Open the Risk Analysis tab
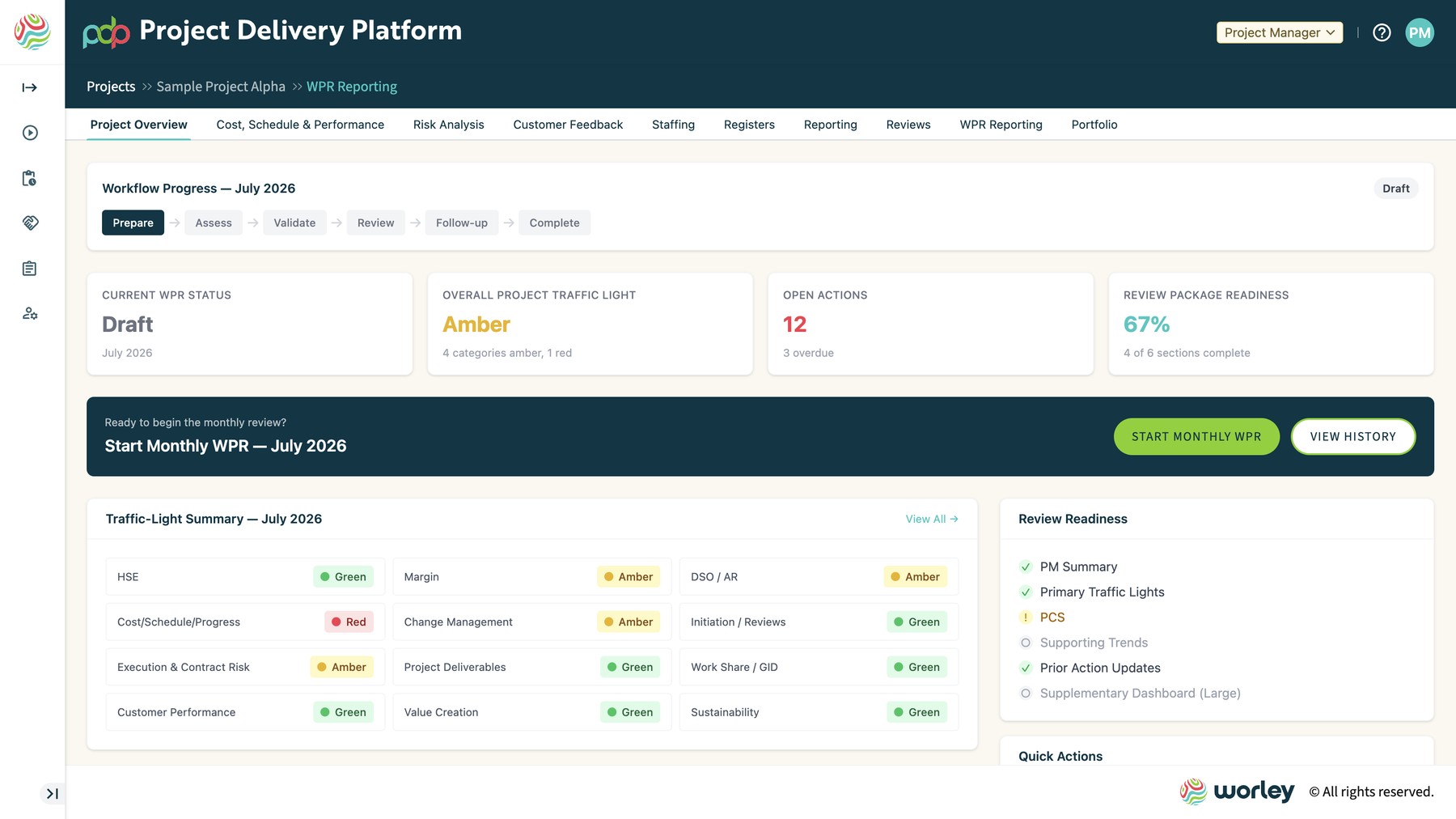 tap(449, 125)
